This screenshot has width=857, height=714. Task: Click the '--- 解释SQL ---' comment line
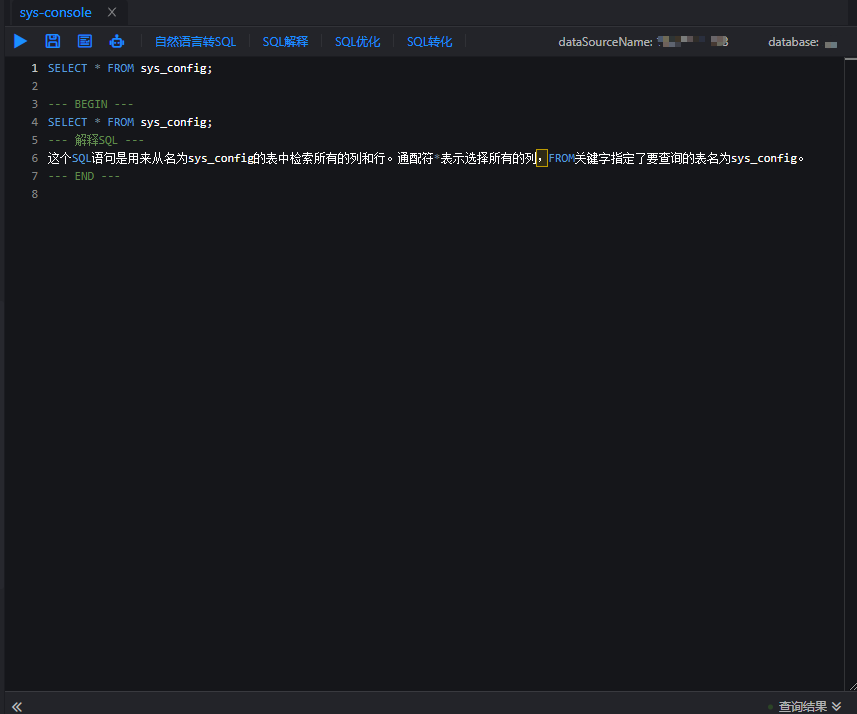[x=96, y=140]
